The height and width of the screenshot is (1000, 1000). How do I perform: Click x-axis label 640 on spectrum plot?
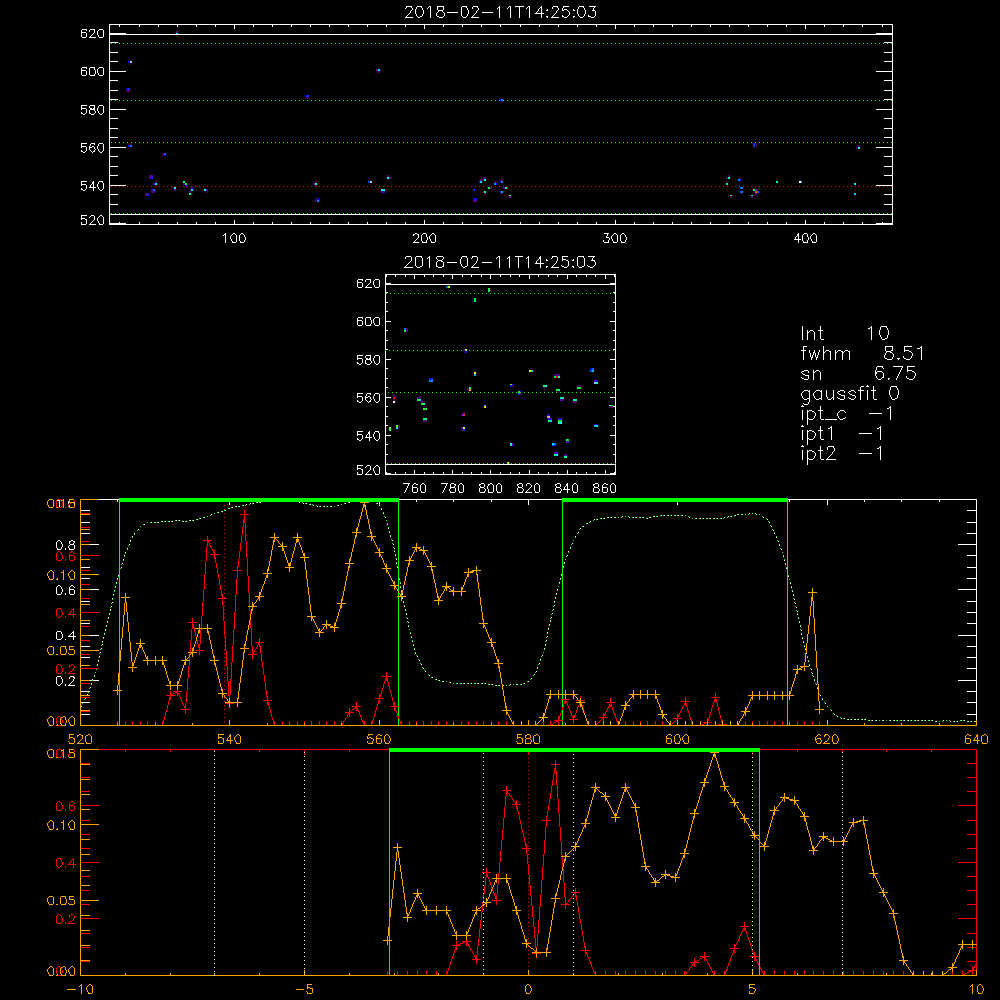[976, 739]
